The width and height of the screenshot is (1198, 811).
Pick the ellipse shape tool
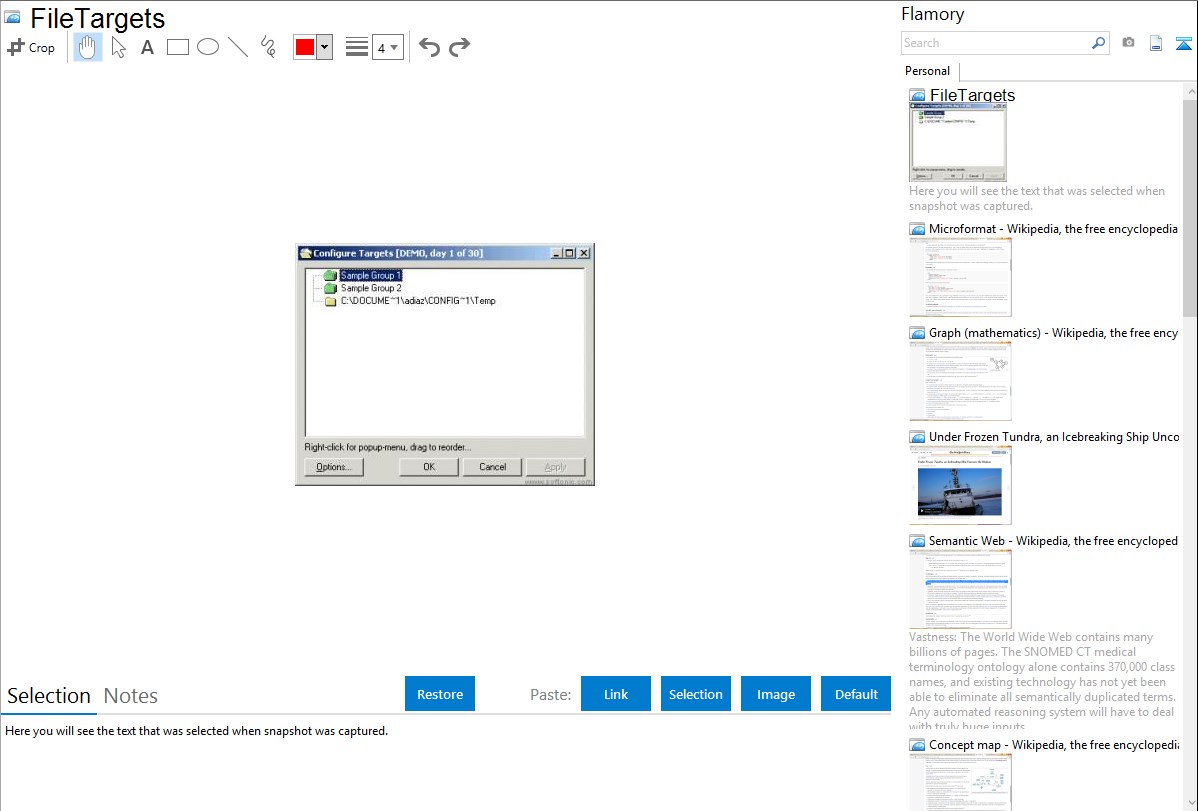tap(208, 47)
